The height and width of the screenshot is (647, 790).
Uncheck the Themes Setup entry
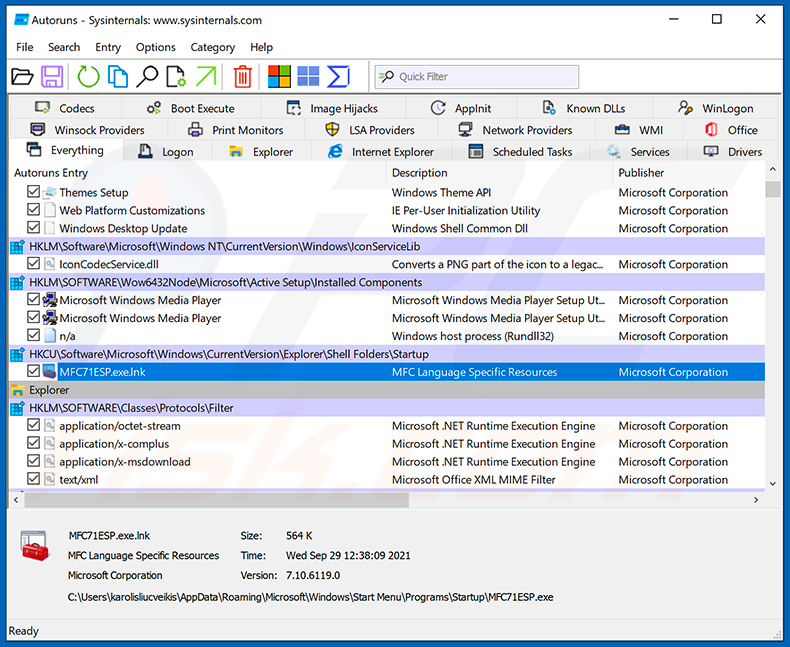pos(33,192)
